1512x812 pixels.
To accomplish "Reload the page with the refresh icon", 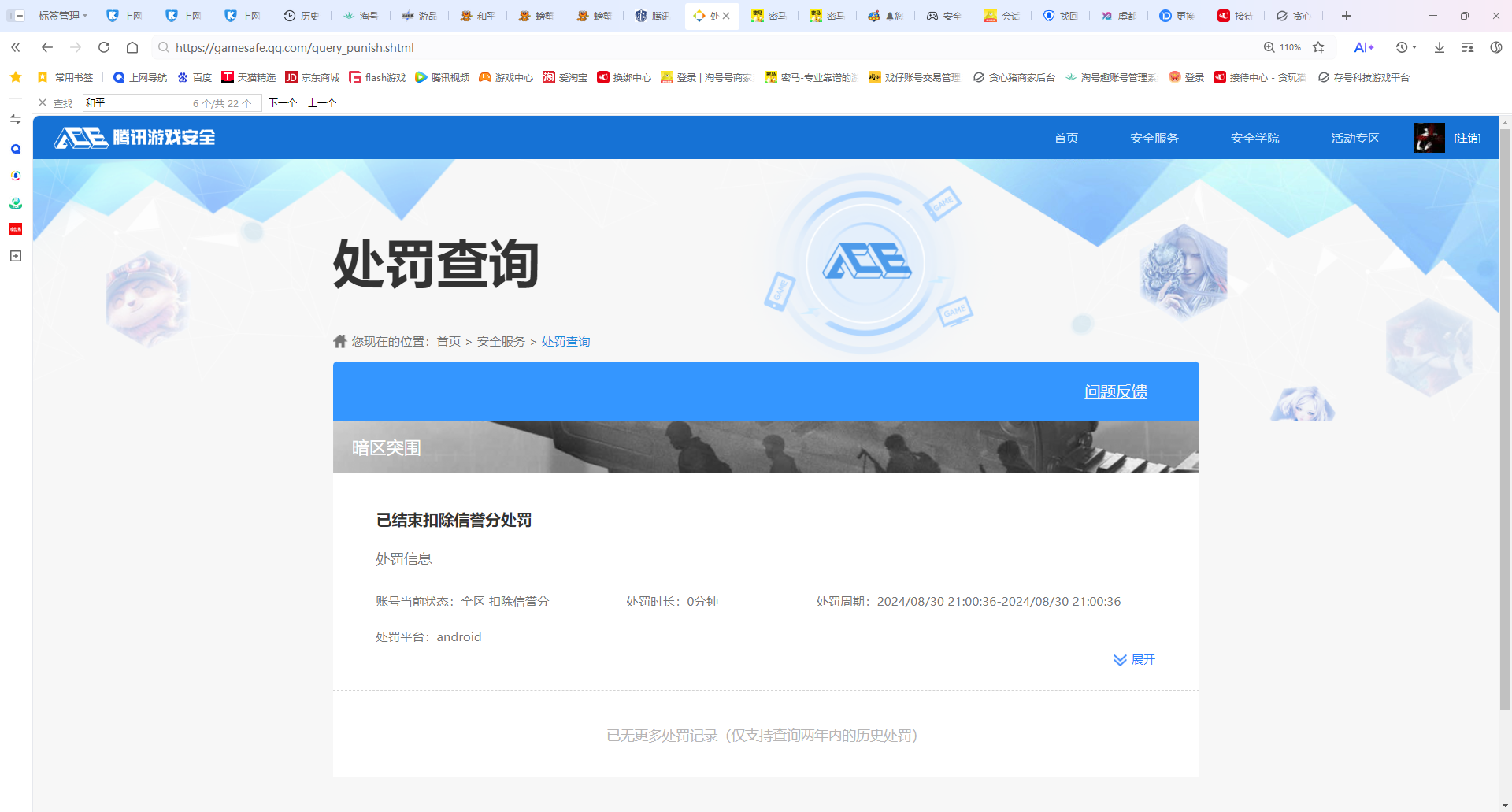I will pos(103,47).
